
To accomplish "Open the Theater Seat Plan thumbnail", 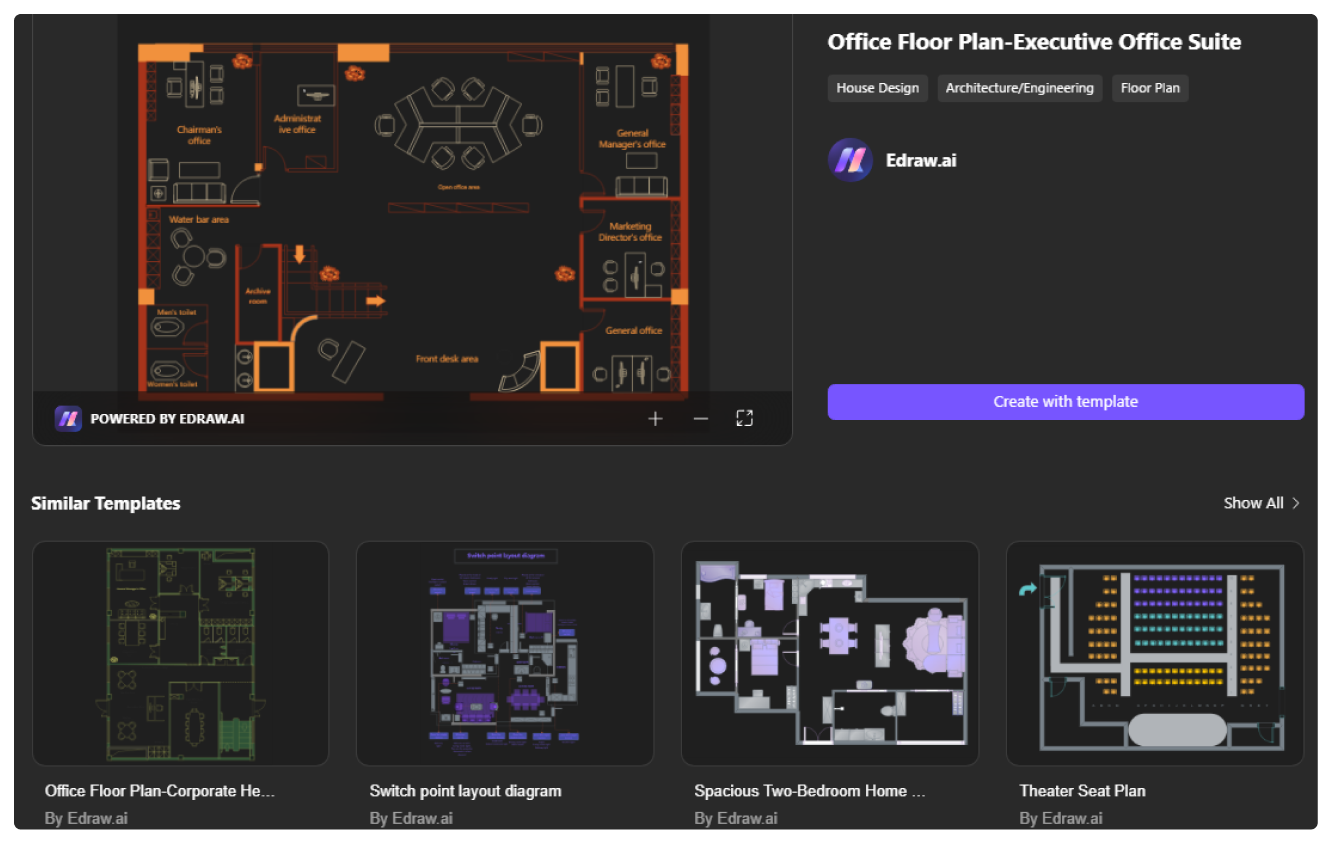I will [x=1155, y=653].
